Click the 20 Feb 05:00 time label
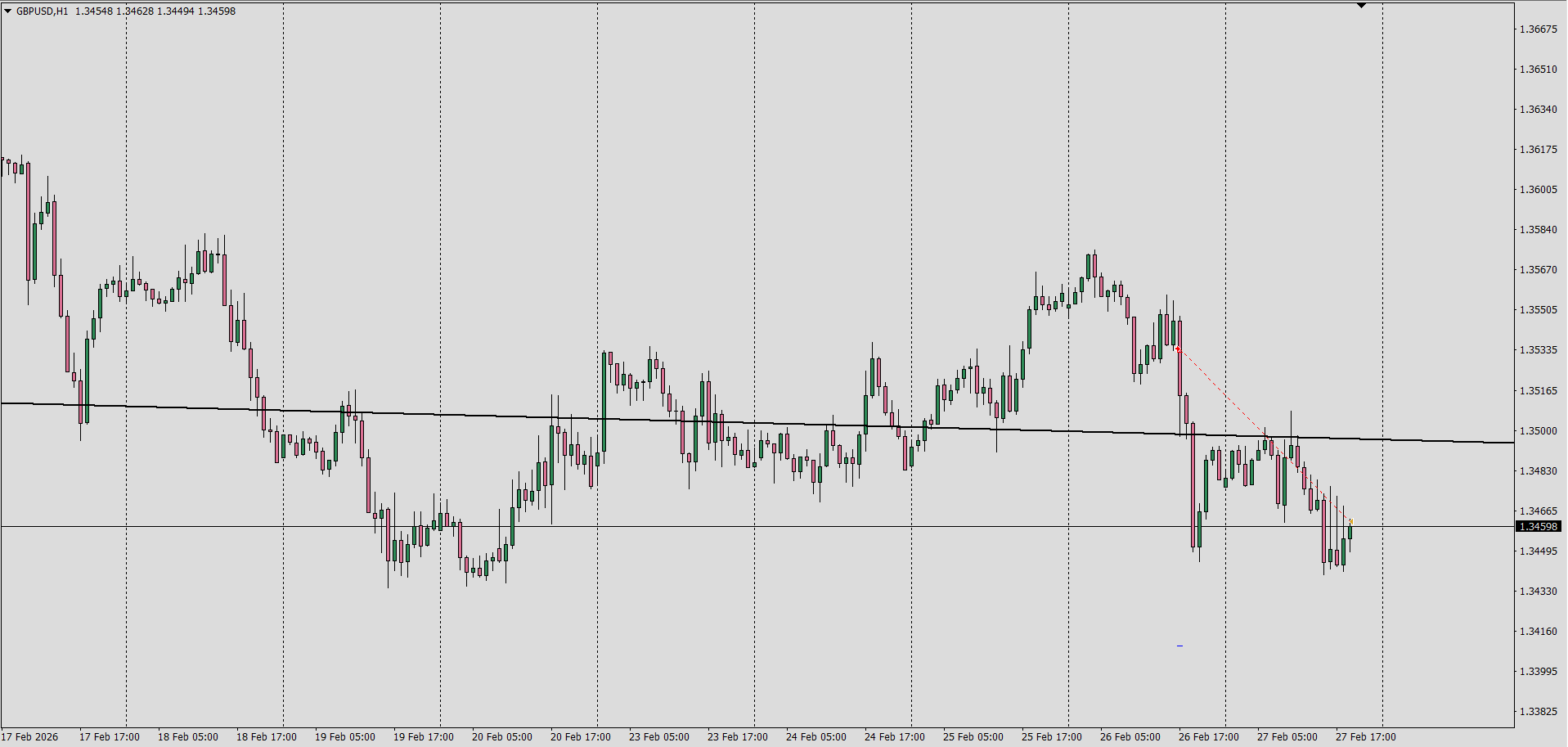This screenshot has width=1568, height=747. tap(502, 737)
